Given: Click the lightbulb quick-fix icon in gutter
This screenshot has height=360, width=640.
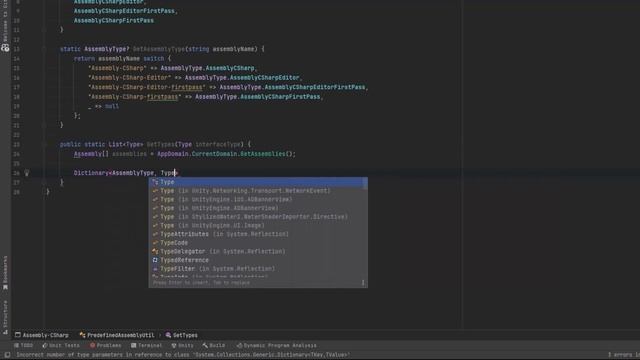Looking at the screenshot, I should [x=27, y=173].
